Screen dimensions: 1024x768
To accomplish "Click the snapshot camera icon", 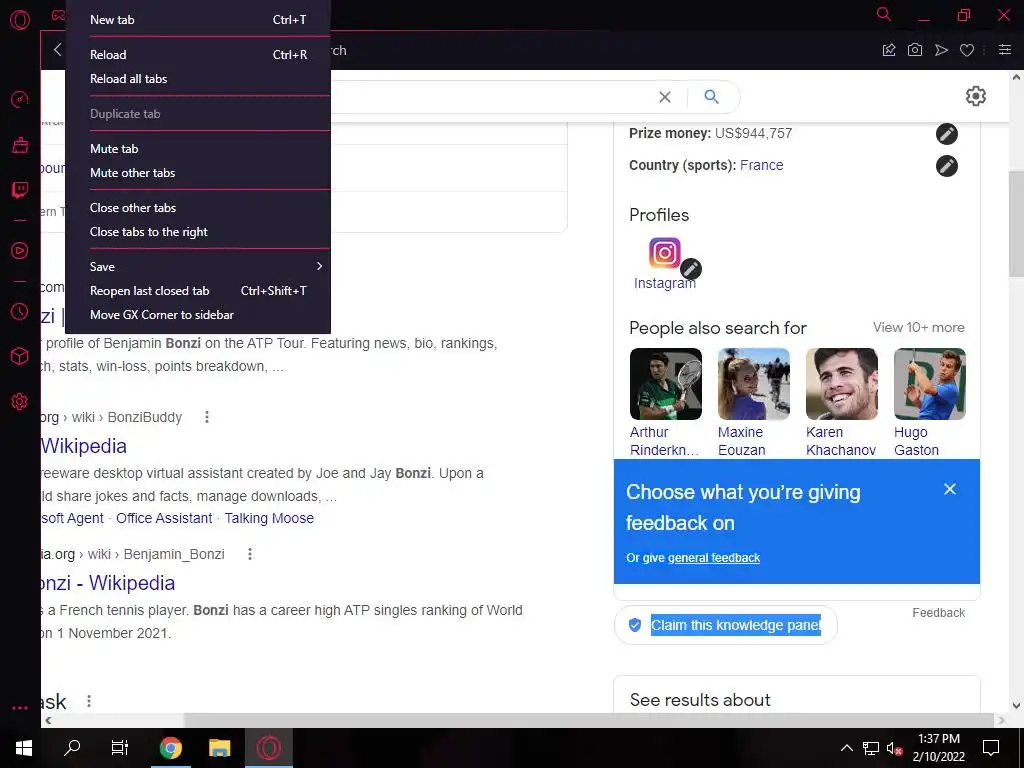I will point(915,50).
